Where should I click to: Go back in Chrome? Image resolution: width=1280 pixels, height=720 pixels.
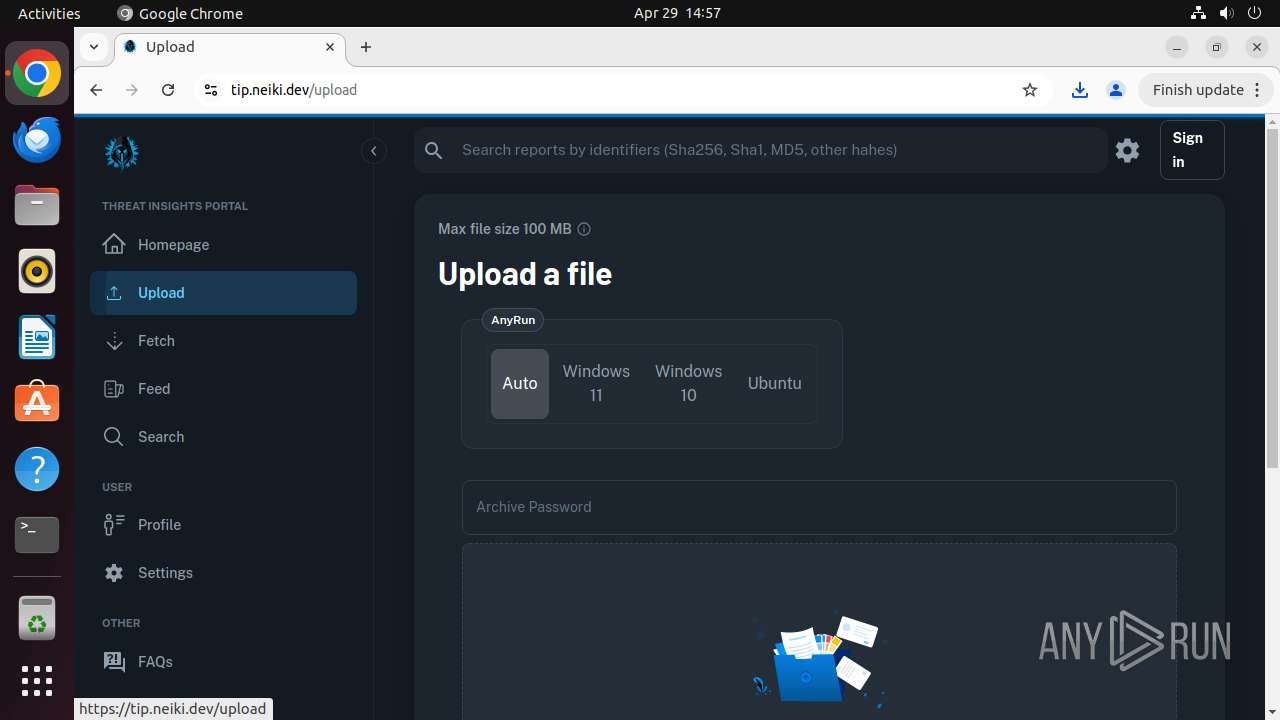[96, 90]
